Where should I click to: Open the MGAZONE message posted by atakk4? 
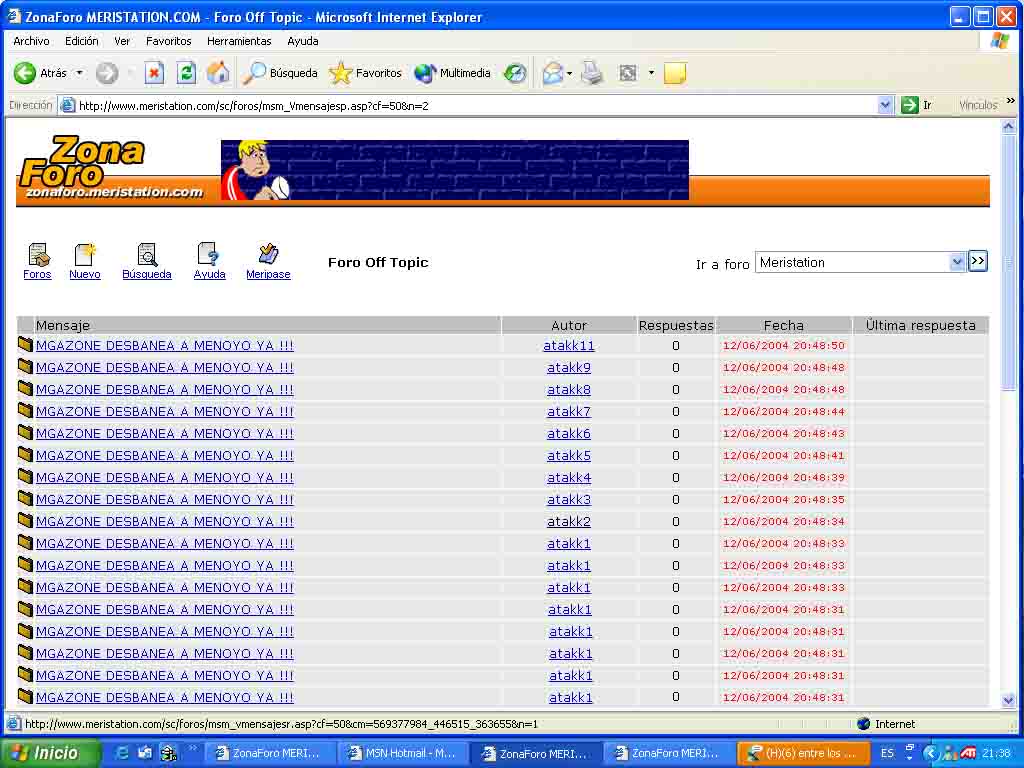(165, 477)
